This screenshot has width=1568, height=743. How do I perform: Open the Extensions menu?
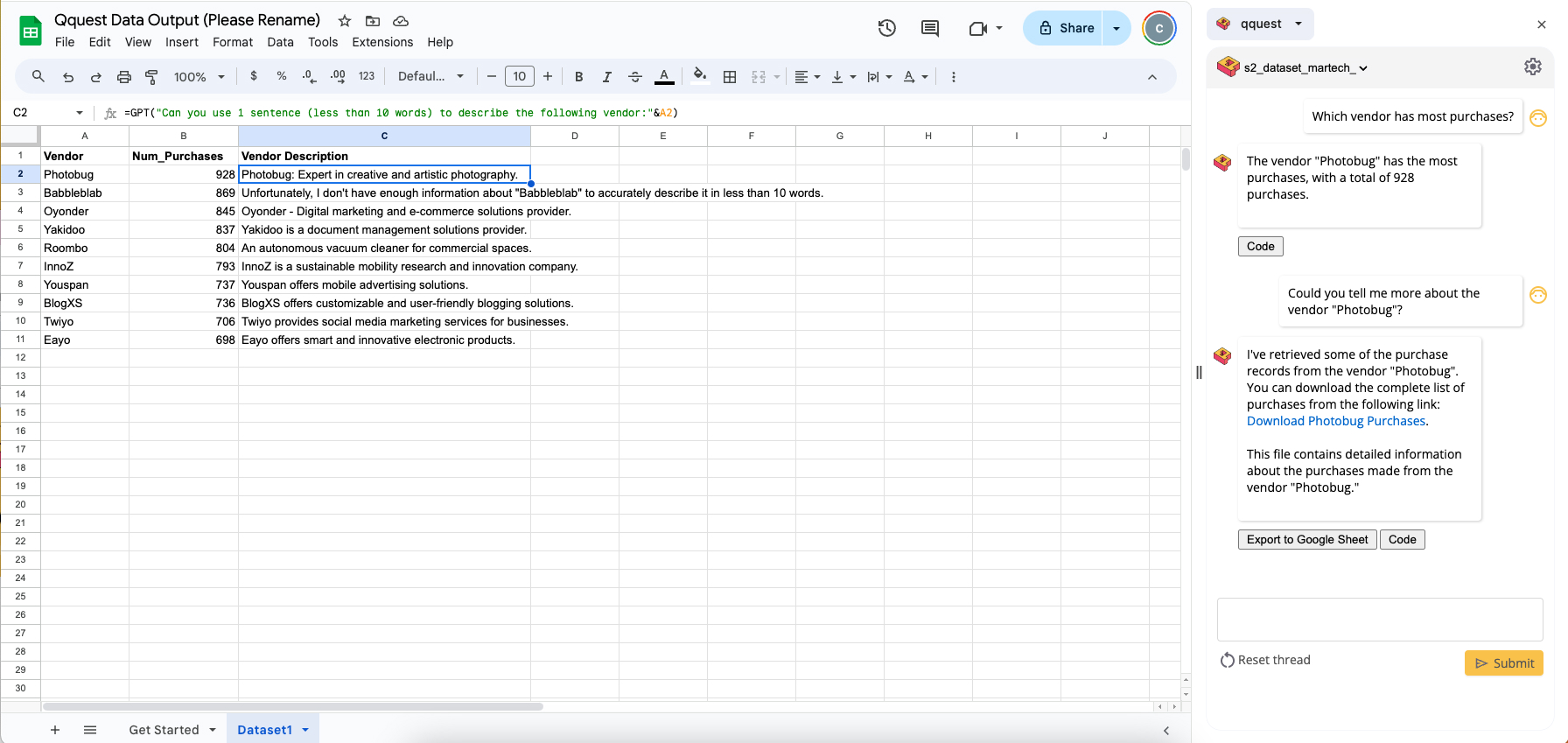pos(382,42)
